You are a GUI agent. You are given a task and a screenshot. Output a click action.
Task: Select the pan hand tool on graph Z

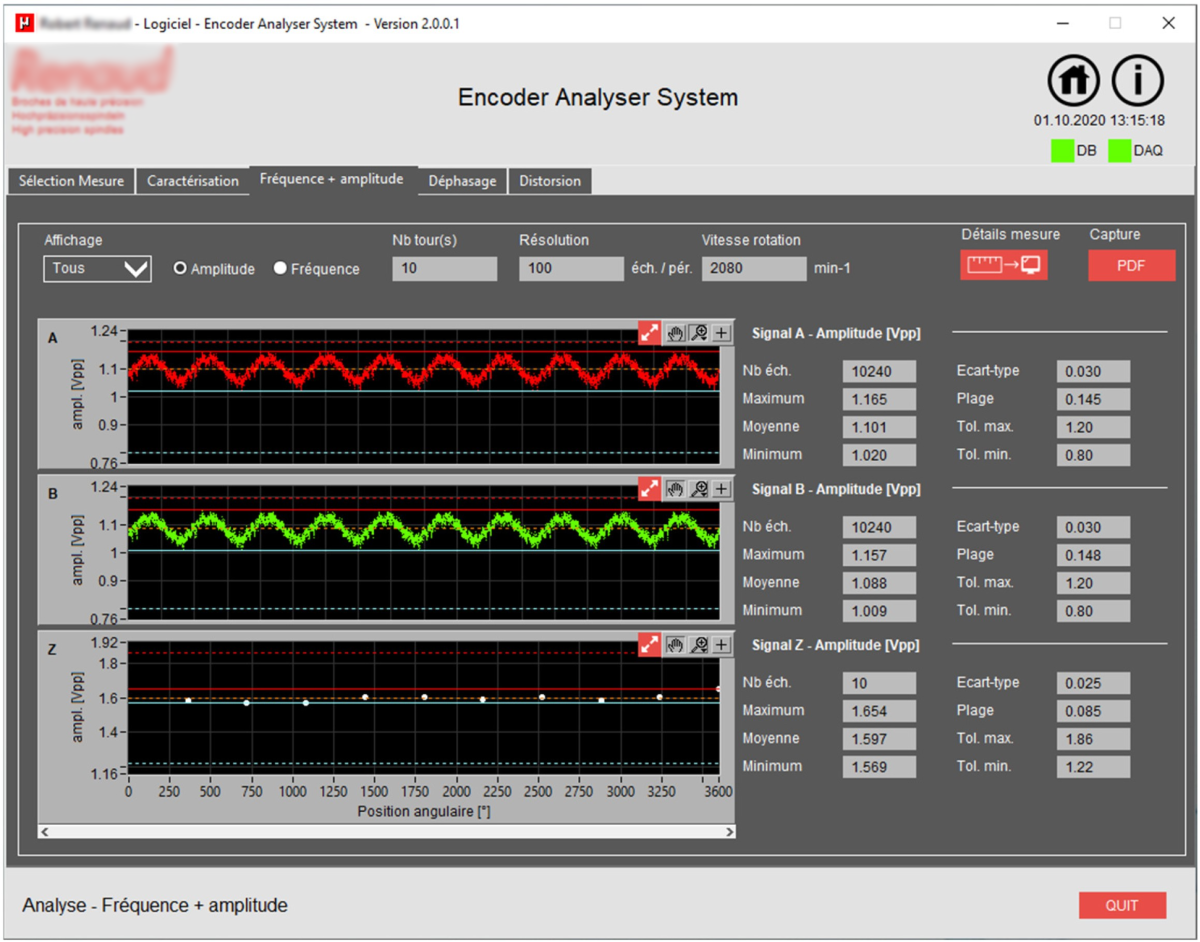(x=676, y=645)
